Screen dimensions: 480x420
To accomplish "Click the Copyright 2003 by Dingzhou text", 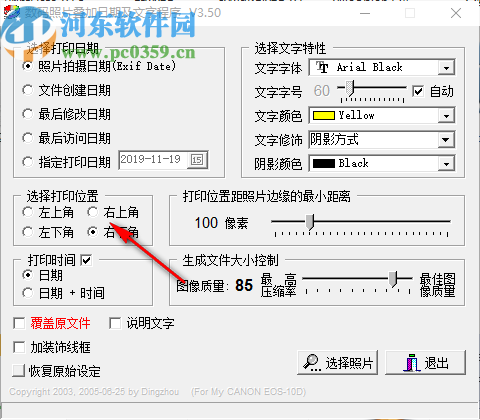I will click(94, 392).
